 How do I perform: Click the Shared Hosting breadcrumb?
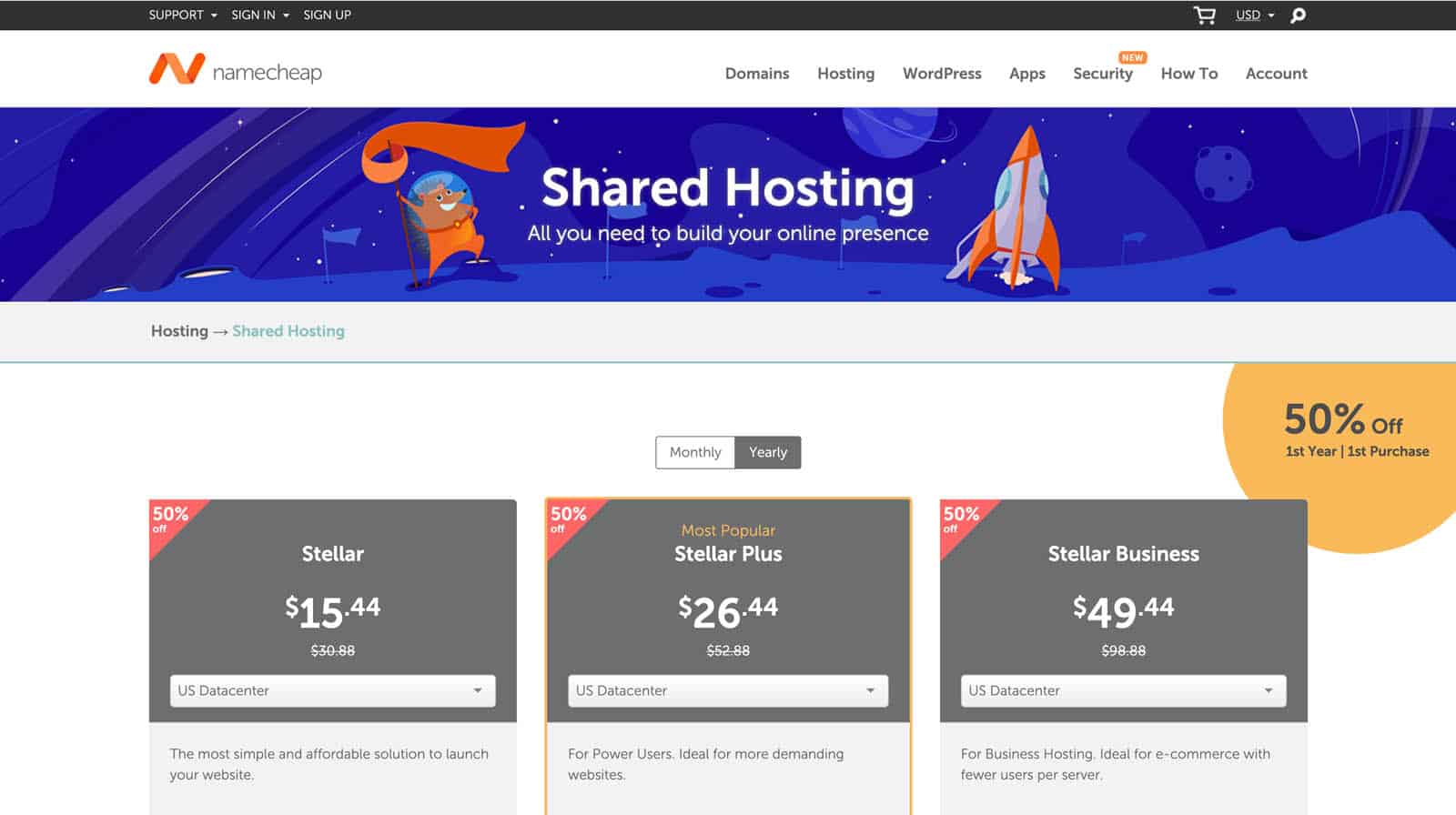[288, 331]
